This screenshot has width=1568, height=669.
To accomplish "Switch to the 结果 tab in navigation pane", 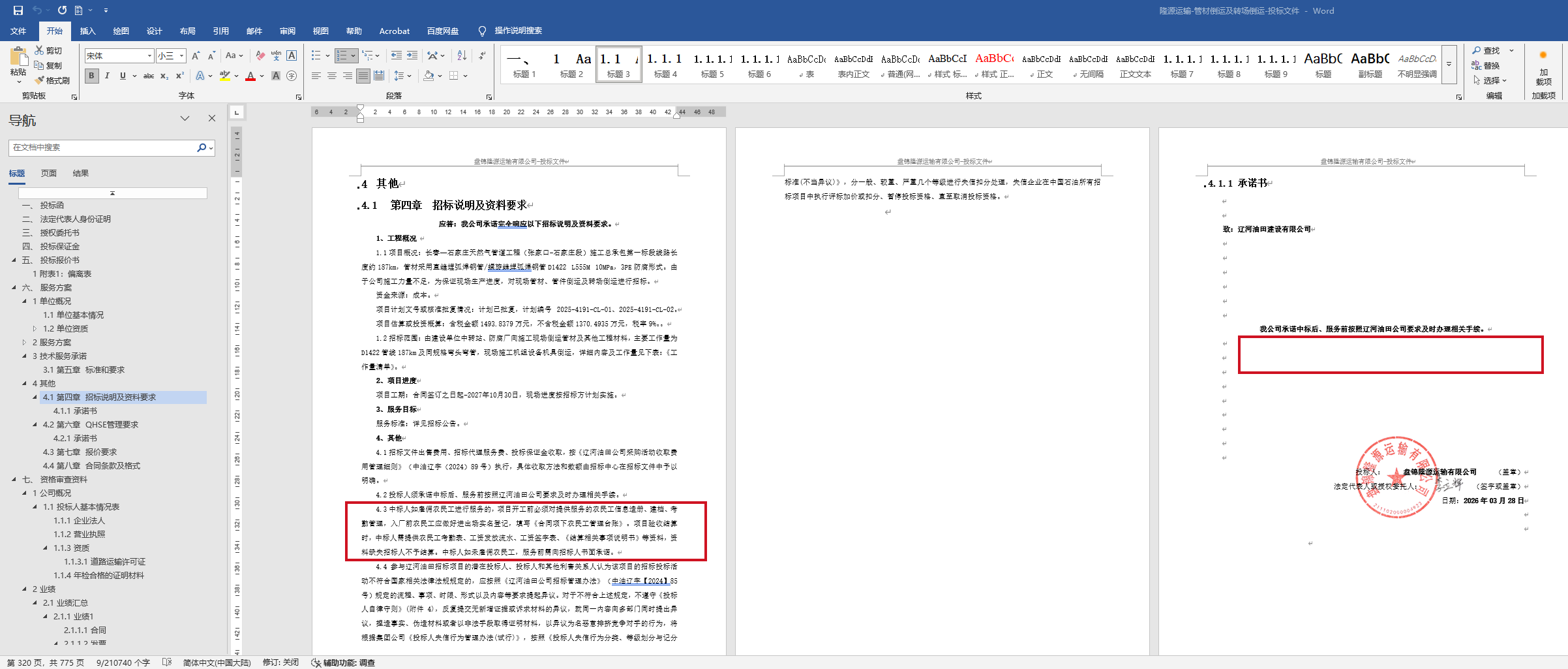I will pyautogui.click(x=81, y=174).
